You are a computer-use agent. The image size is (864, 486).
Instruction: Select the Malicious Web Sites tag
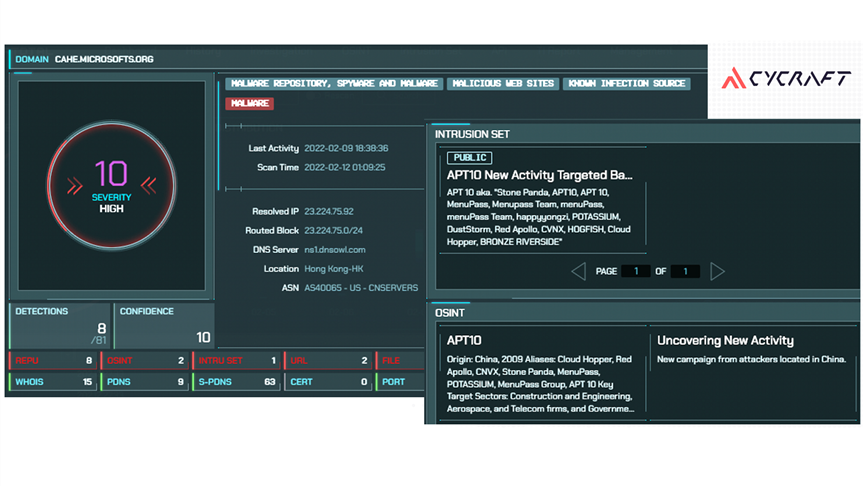point(502,84)
